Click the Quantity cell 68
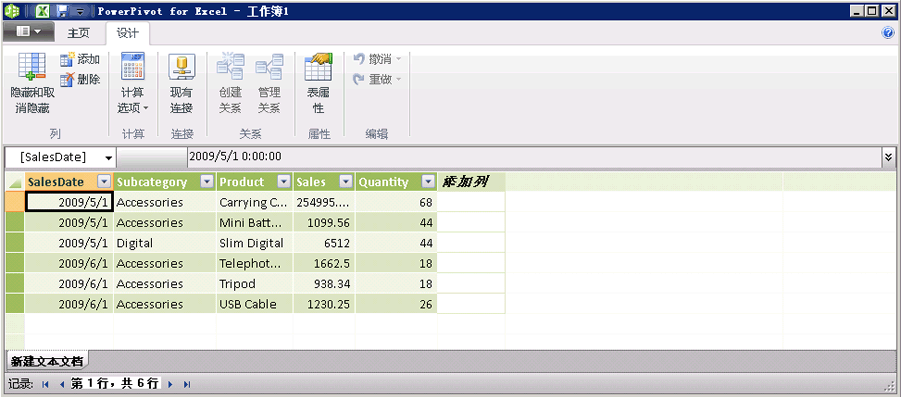901x397 pixels. (396, 202)
